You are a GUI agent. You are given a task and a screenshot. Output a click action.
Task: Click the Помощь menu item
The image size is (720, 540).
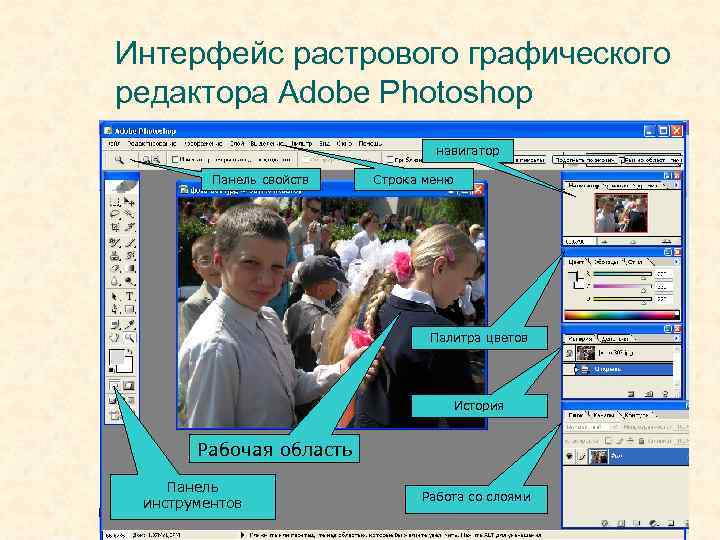pos(370,143)
